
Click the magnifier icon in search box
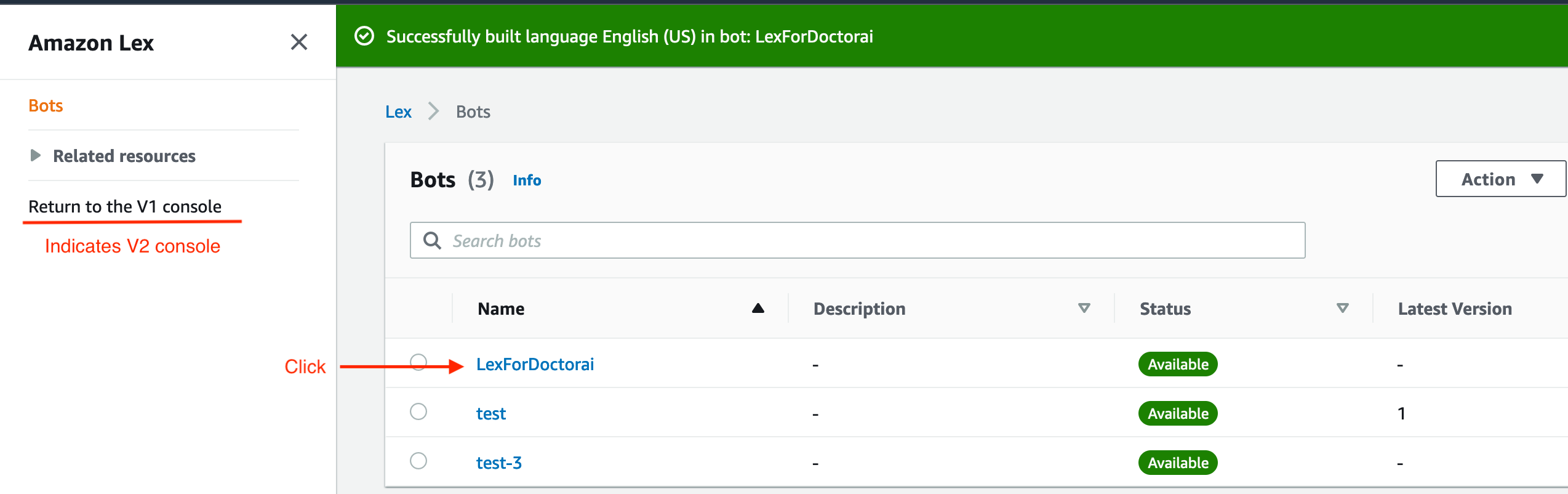tap(433, 240)
